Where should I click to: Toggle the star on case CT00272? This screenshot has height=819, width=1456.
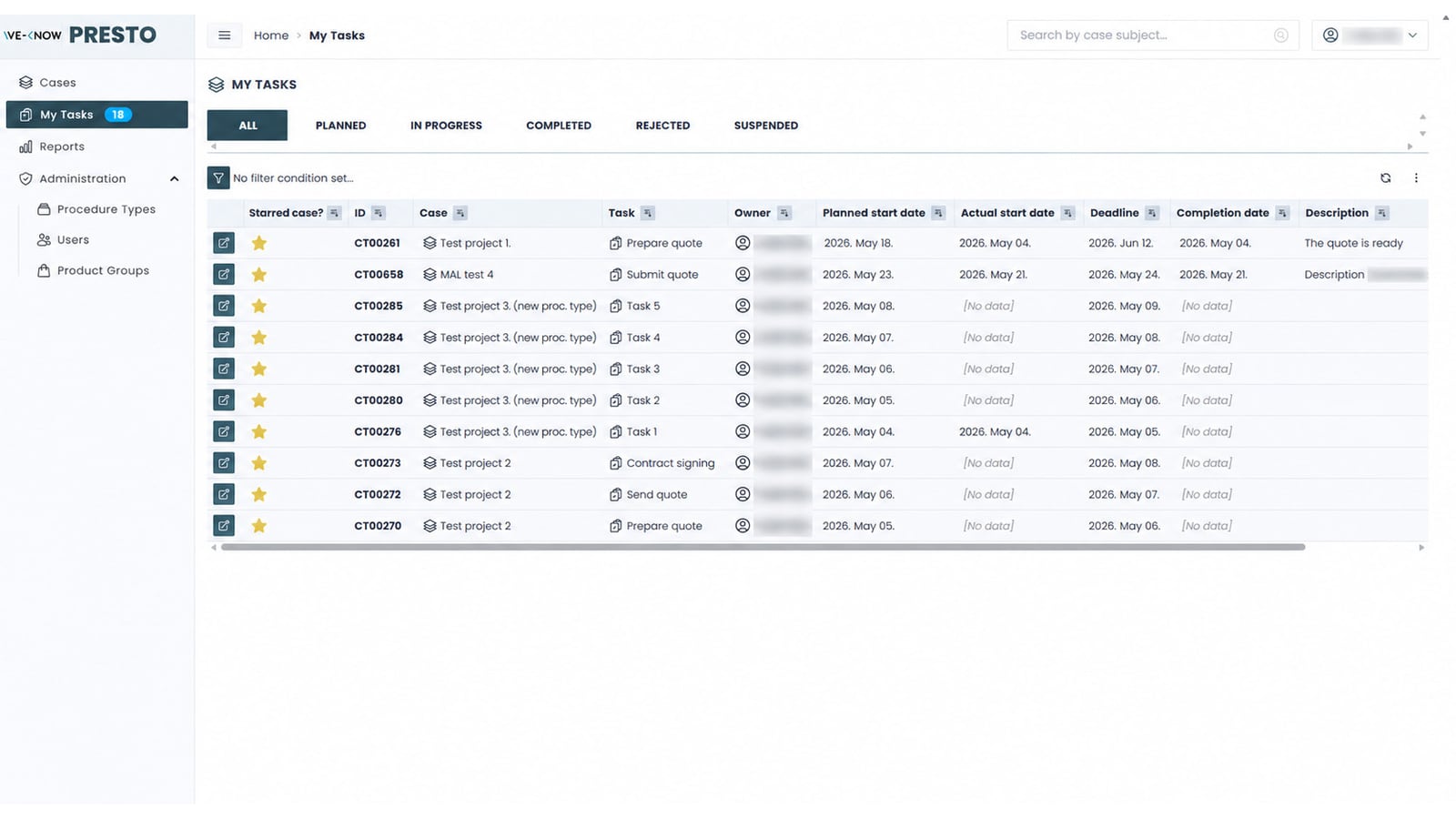(x=259, y=494)
